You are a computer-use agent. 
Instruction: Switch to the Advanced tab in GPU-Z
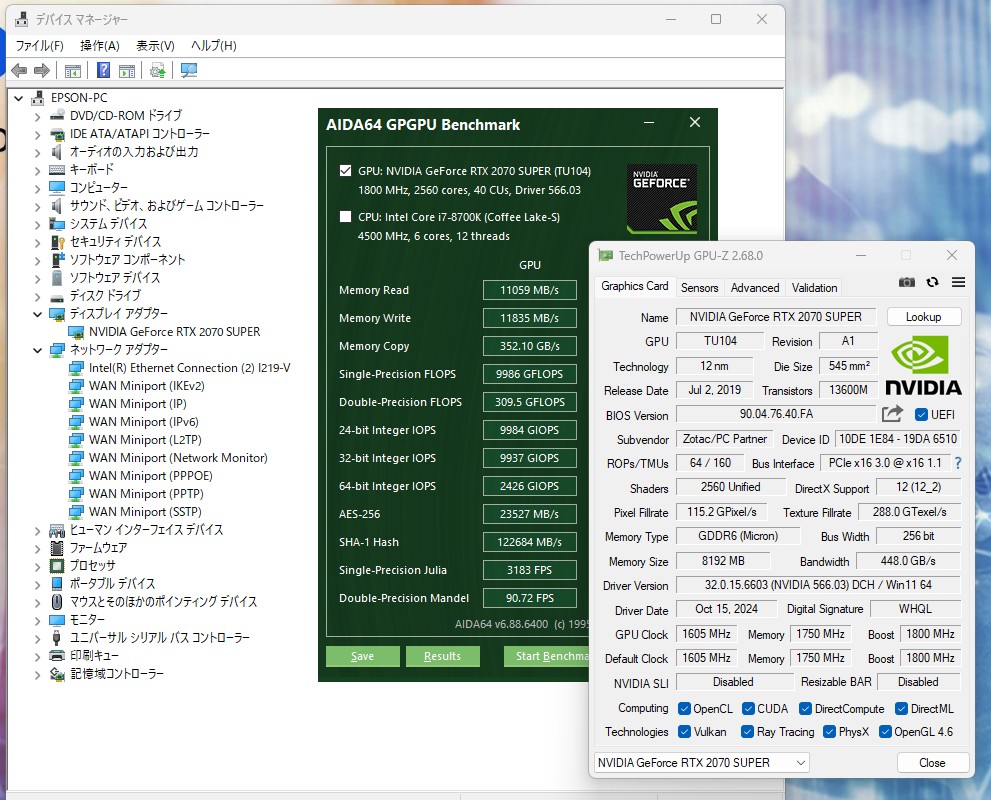755,288
